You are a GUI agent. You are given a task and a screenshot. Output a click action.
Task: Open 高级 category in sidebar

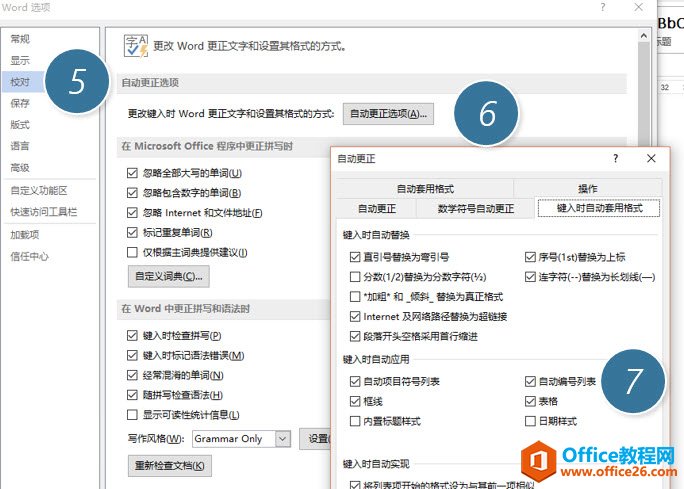20,168
